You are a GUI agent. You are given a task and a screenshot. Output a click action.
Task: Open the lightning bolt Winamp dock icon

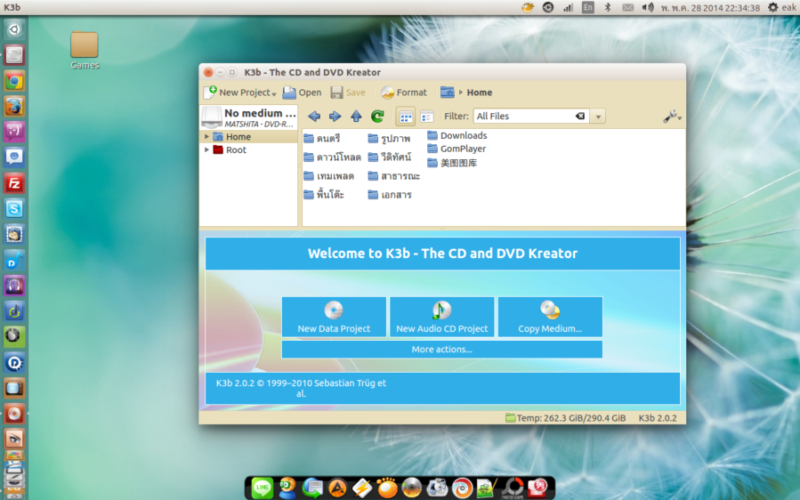[x=362, y=488]
